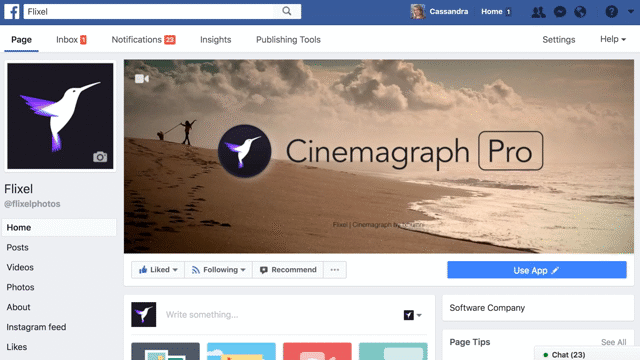This screenshot has height=360, width=640.
Task: Open the globe notifications icon
Action: (x=580, y=12)
